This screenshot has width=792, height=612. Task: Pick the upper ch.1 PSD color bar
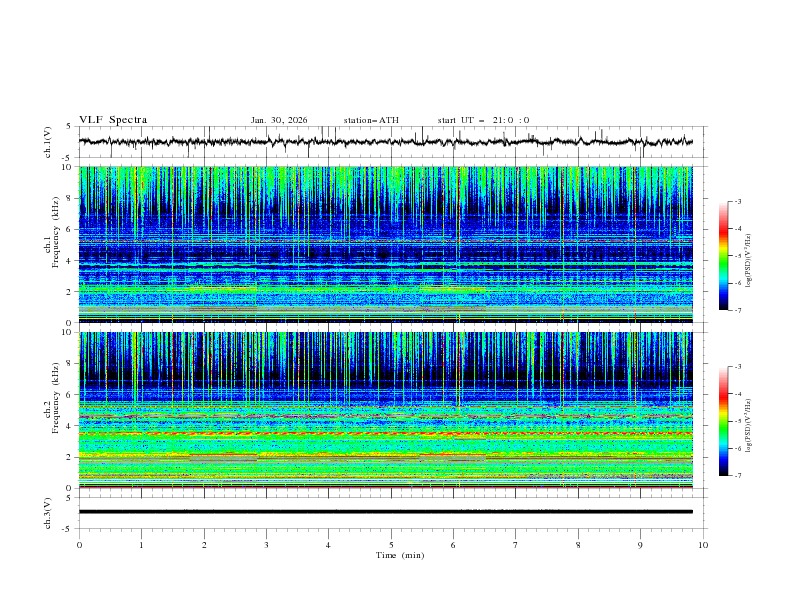pyautogui.click(x=723, y=256)
